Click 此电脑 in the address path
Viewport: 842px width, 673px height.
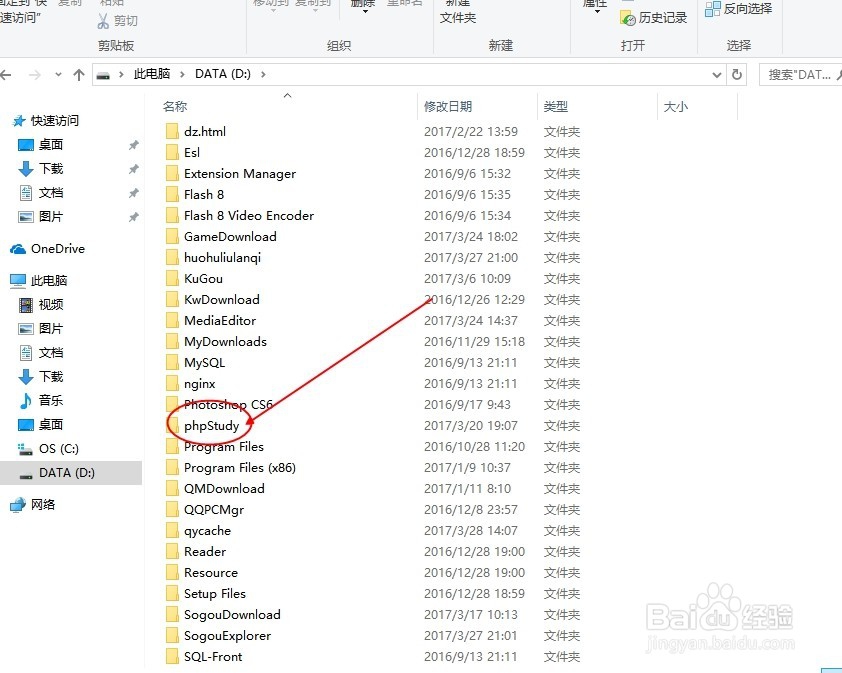pyautogui.click(x=152, y=74)
